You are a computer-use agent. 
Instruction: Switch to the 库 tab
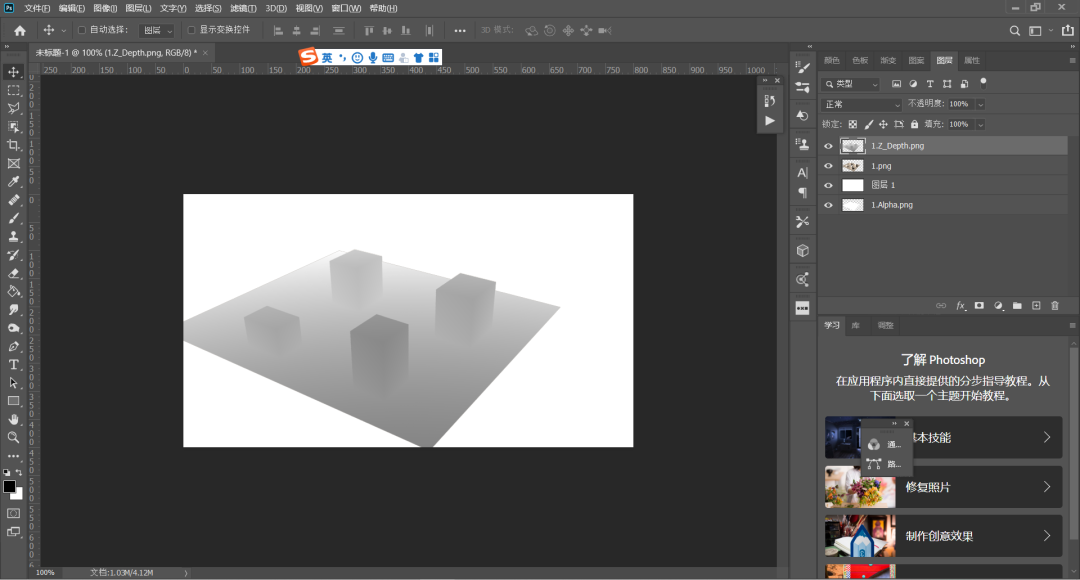tap(855, 326)
